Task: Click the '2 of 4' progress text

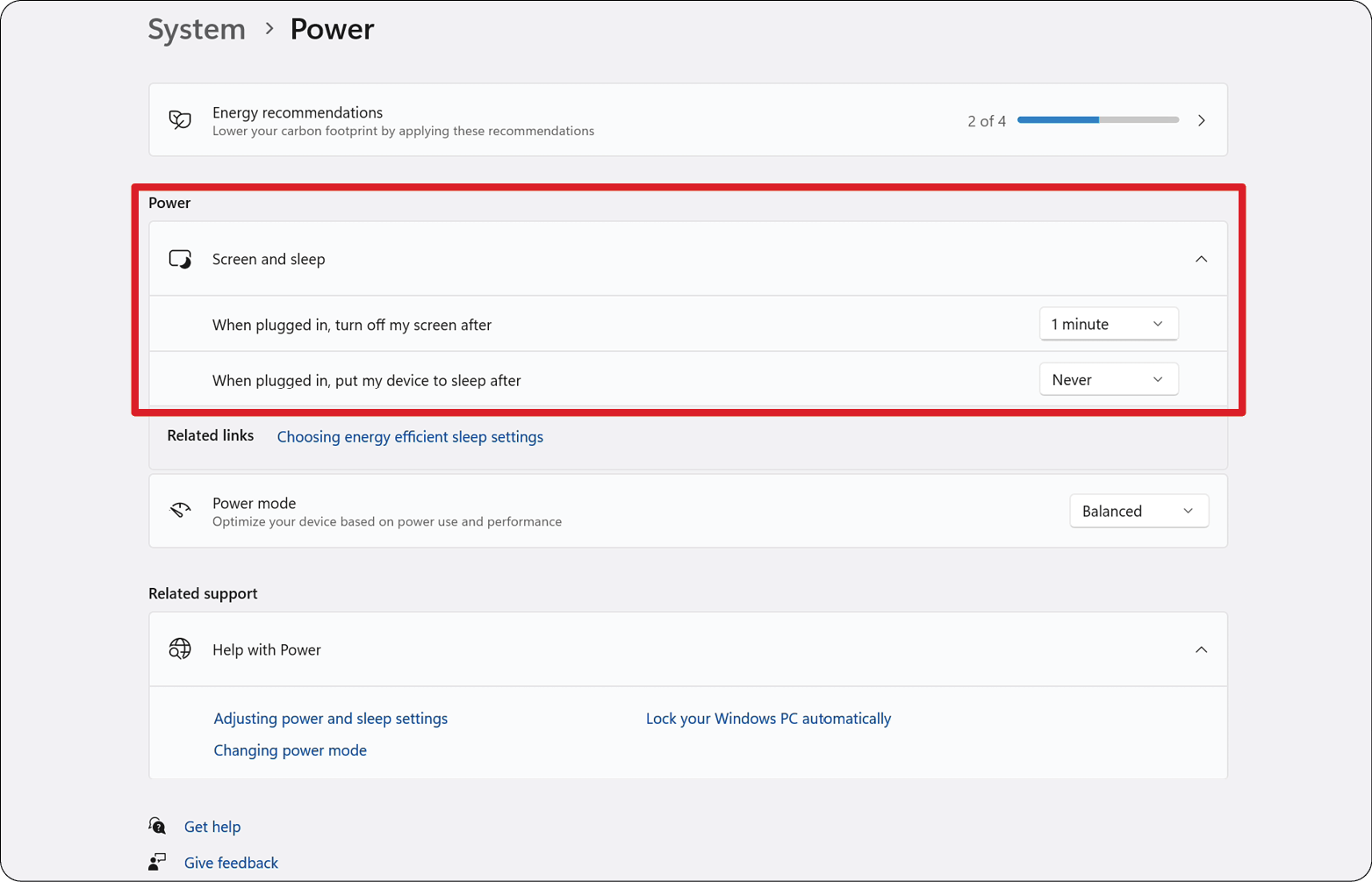Action: [987, 121]
